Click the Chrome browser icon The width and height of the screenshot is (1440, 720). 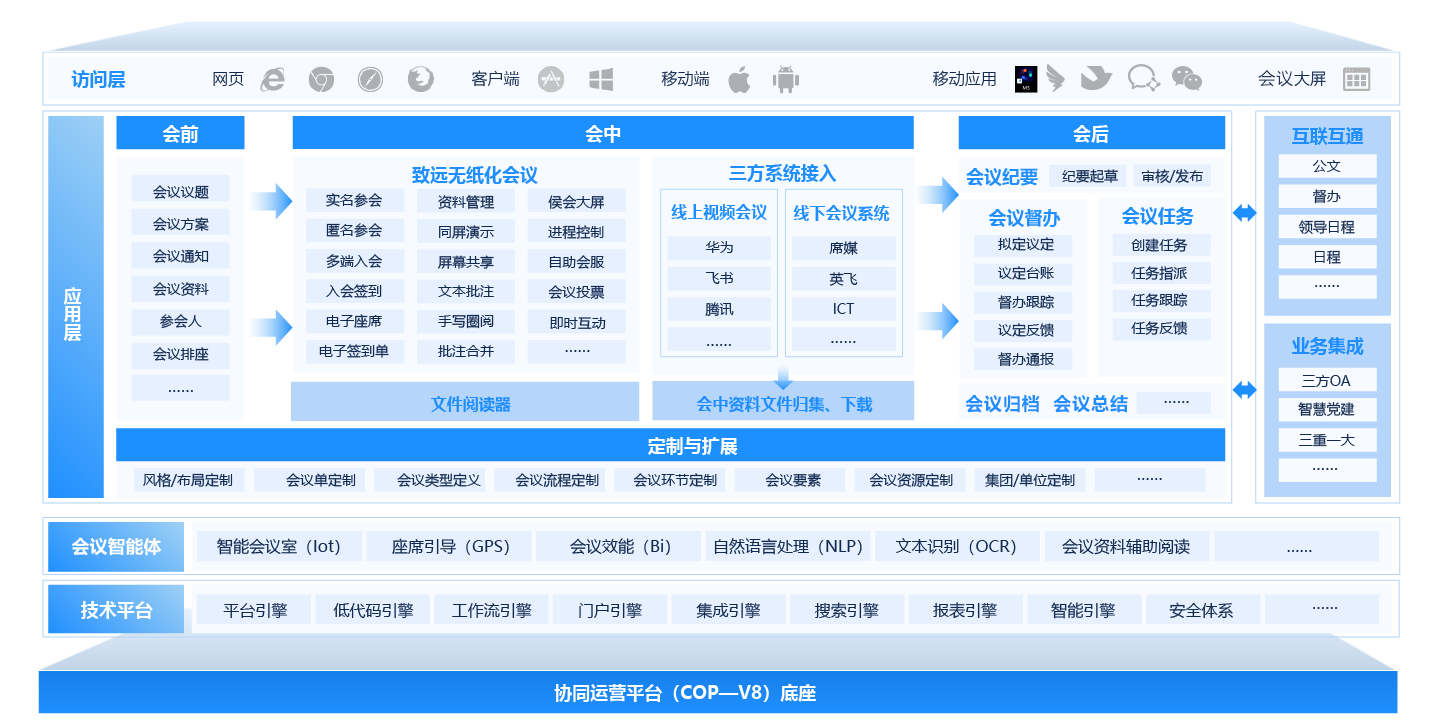pyautogui.click(x=320, y=79)
